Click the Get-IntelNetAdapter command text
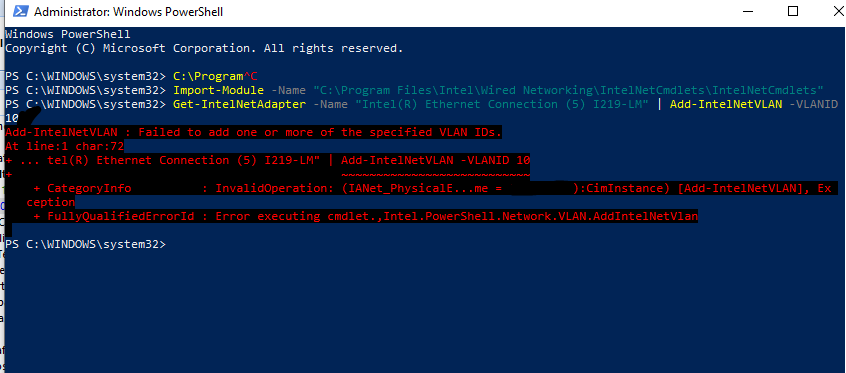 point(239,104)
